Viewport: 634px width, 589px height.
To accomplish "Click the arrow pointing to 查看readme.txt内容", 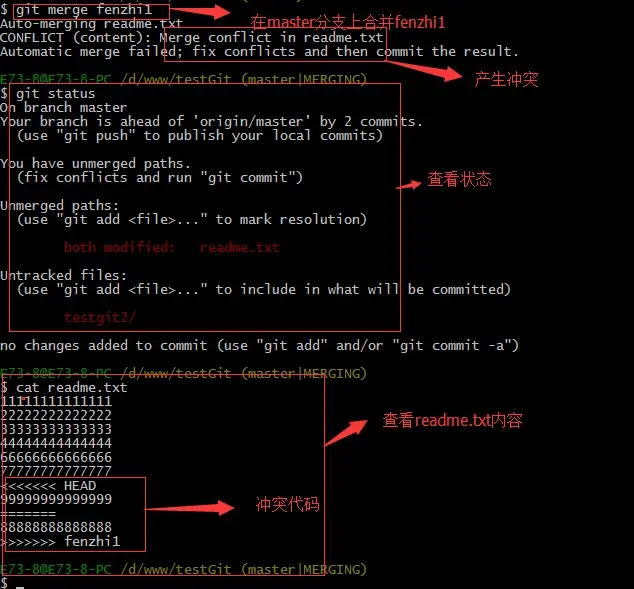I will (x=346, y=433).
